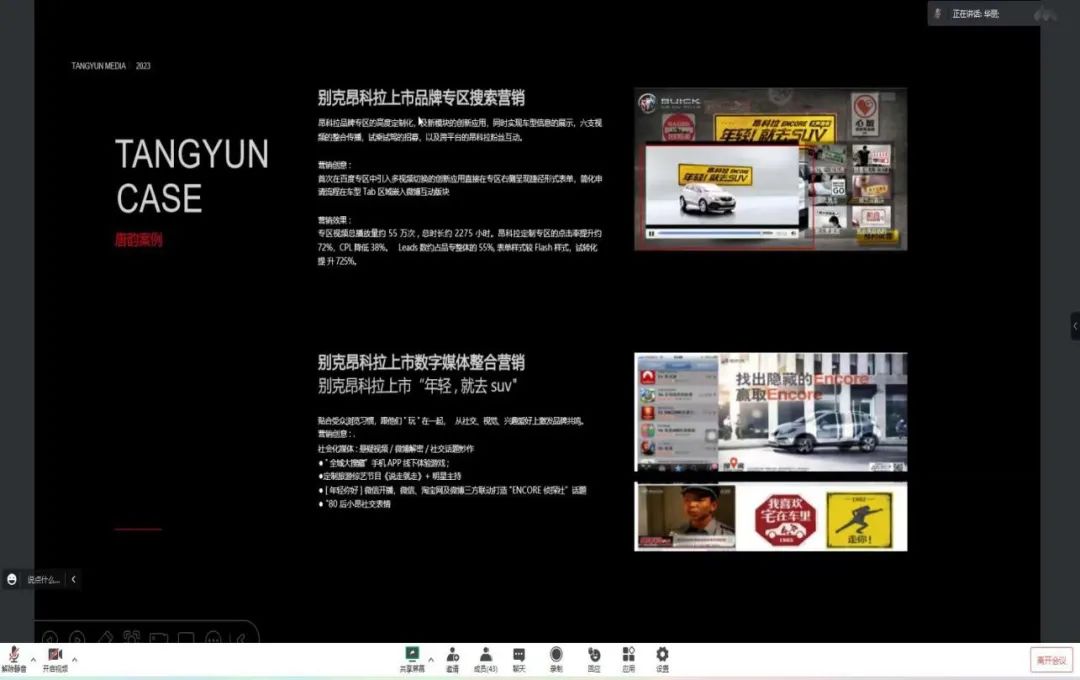Open meeting settings (设置) gear
1080x680 pixels.
click(x=662, y=659)
